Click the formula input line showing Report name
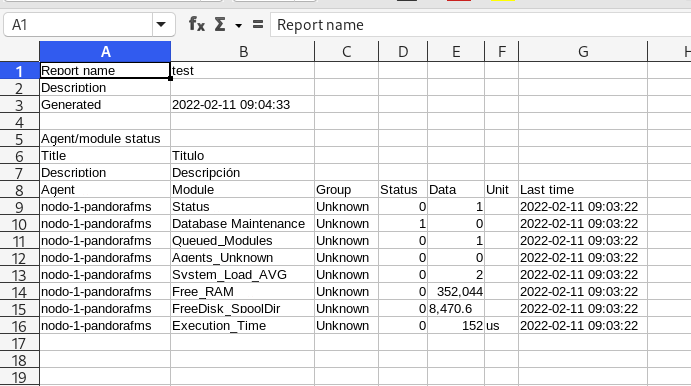Screen dimensions: 691x386 [x=480, y=25]
